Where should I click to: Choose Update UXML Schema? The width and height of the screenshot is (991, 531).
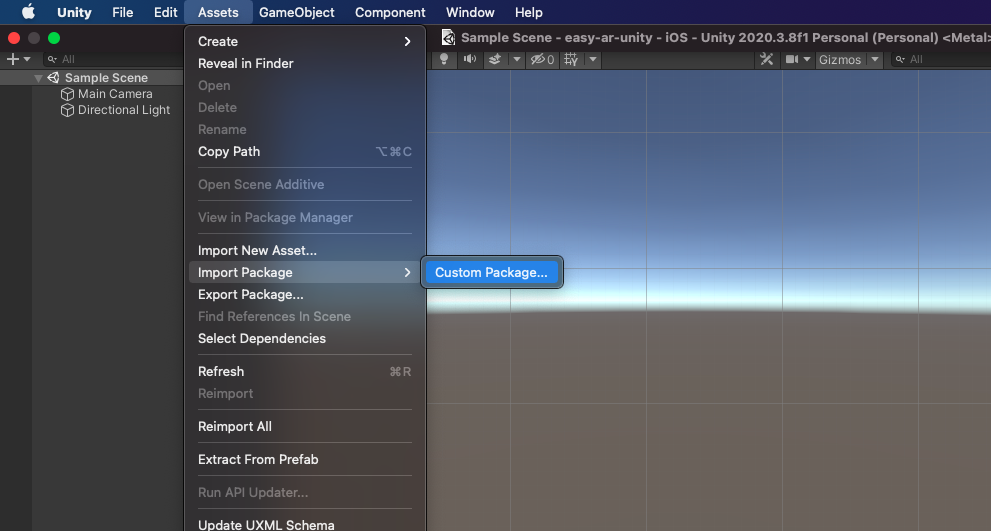click(x=305, y=525)
